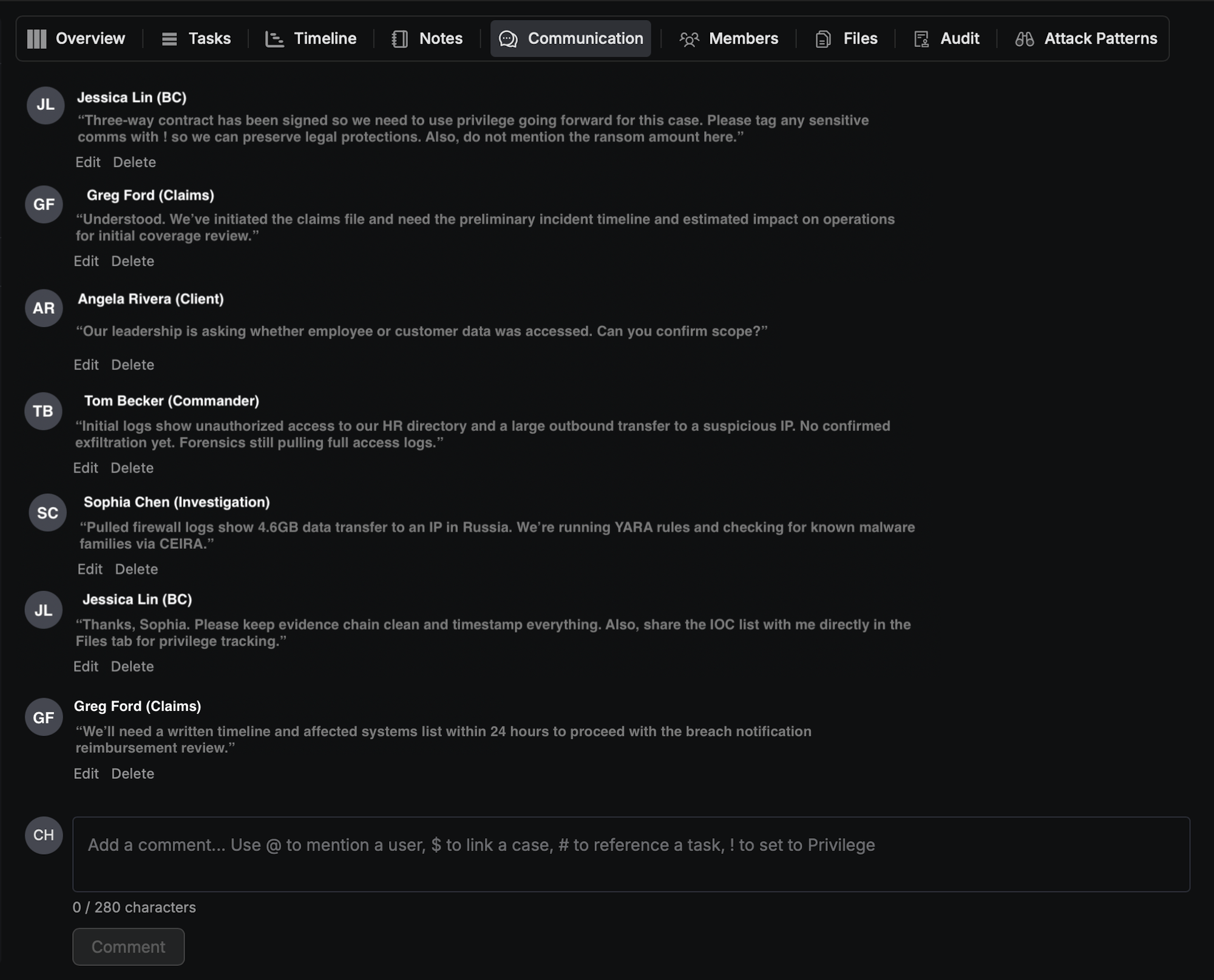Screen dimensions: 1214x980
Task: Click the CH user avatar
Action: [44, 835]
